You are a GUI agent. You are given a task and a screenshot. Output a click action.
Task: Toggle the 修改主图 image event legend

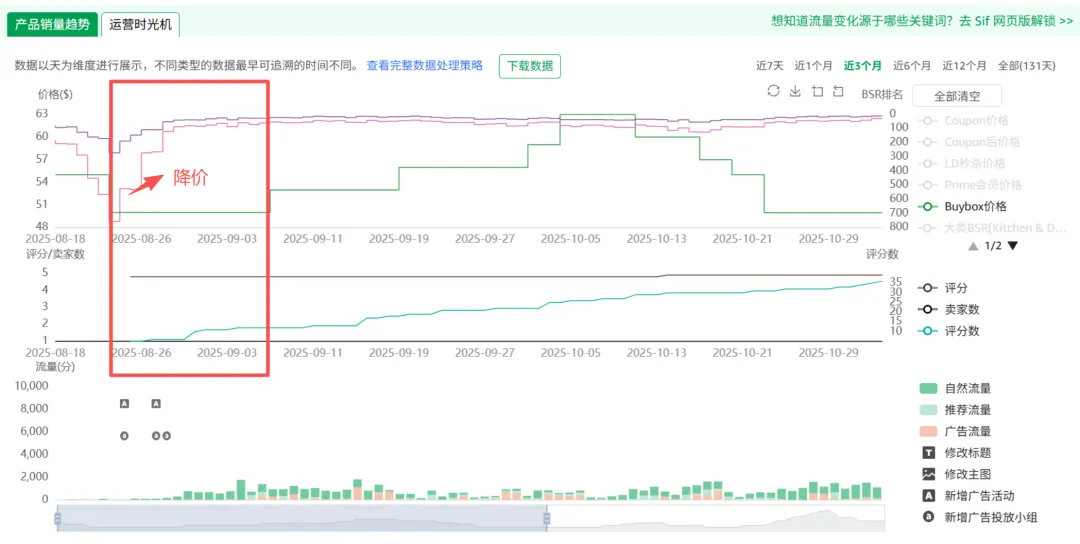[957, 474]
